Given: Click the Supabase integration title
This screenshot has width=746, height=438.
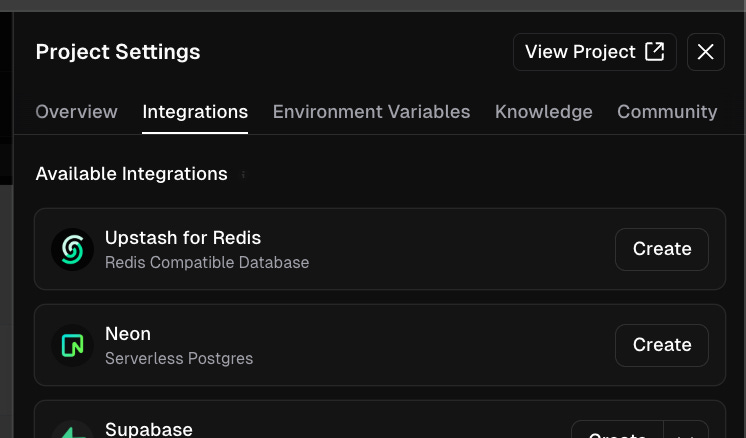Looking at the screenshot, I should (149, 429).
